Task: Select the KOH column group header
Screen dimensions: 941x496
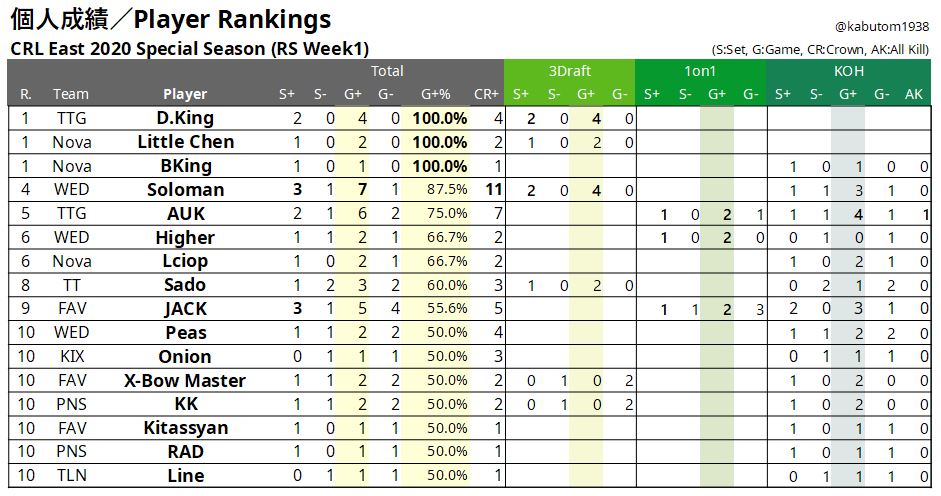Action: click(x=848, y=71)
